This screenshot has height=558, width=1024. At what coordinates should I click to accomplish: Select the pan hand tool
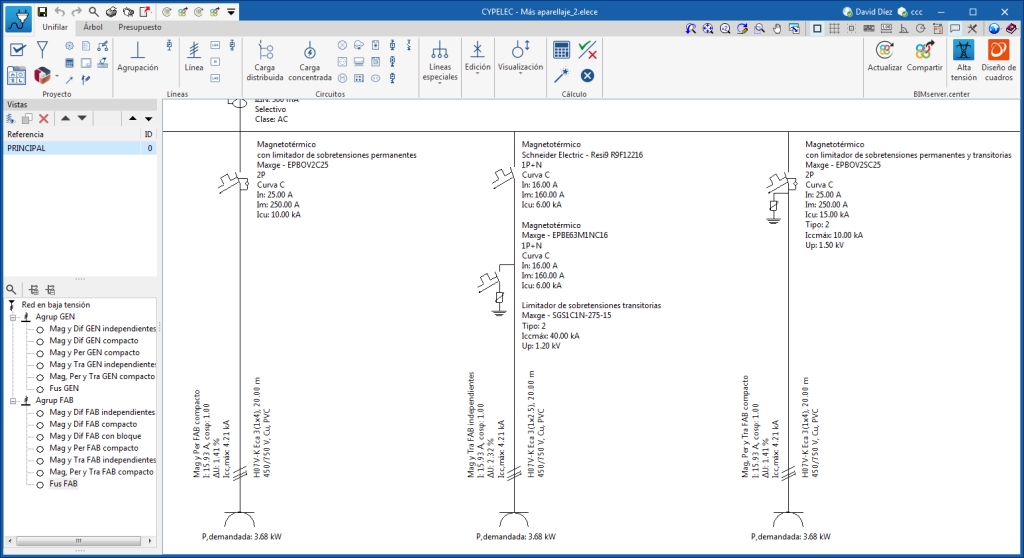pyautogui.click(x=777, y=29)
